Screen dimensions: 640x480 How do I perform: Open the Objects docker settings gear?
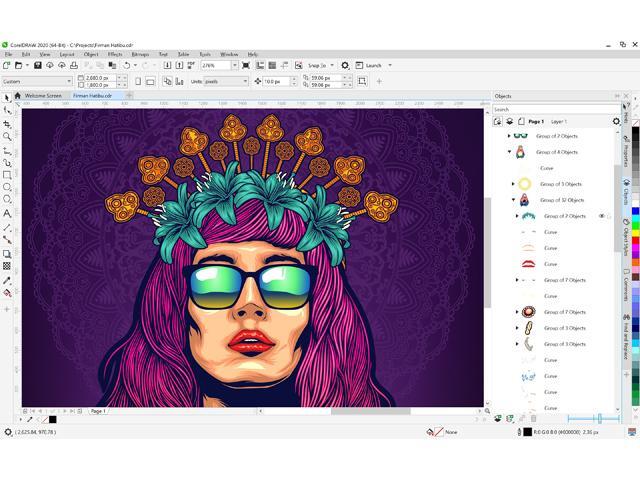tap(616, 121)
